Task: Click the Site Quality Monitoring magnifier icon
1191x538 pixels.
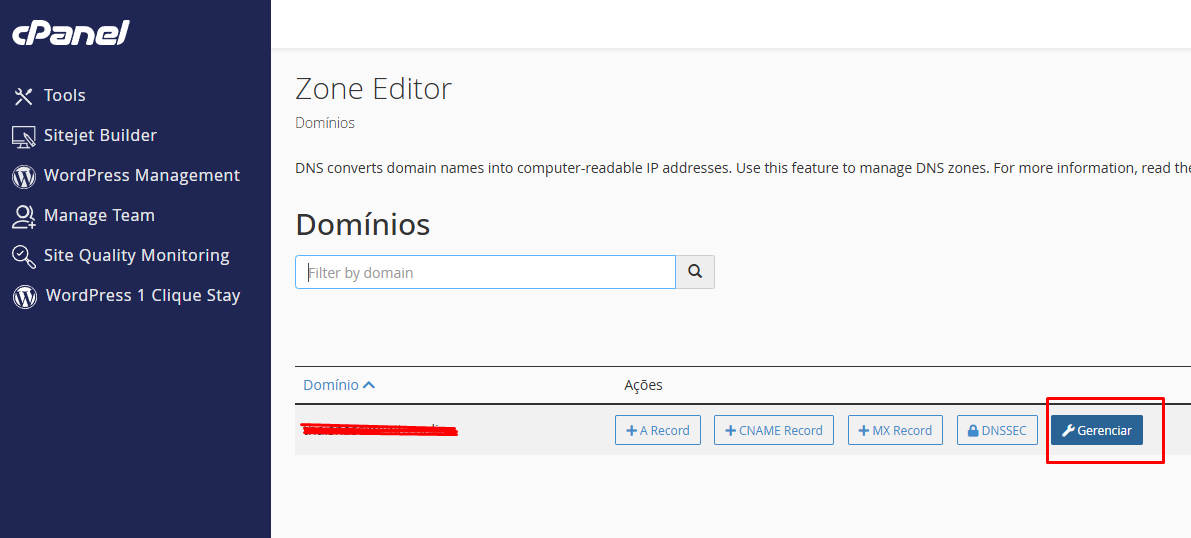Action: tap(24, 257)
